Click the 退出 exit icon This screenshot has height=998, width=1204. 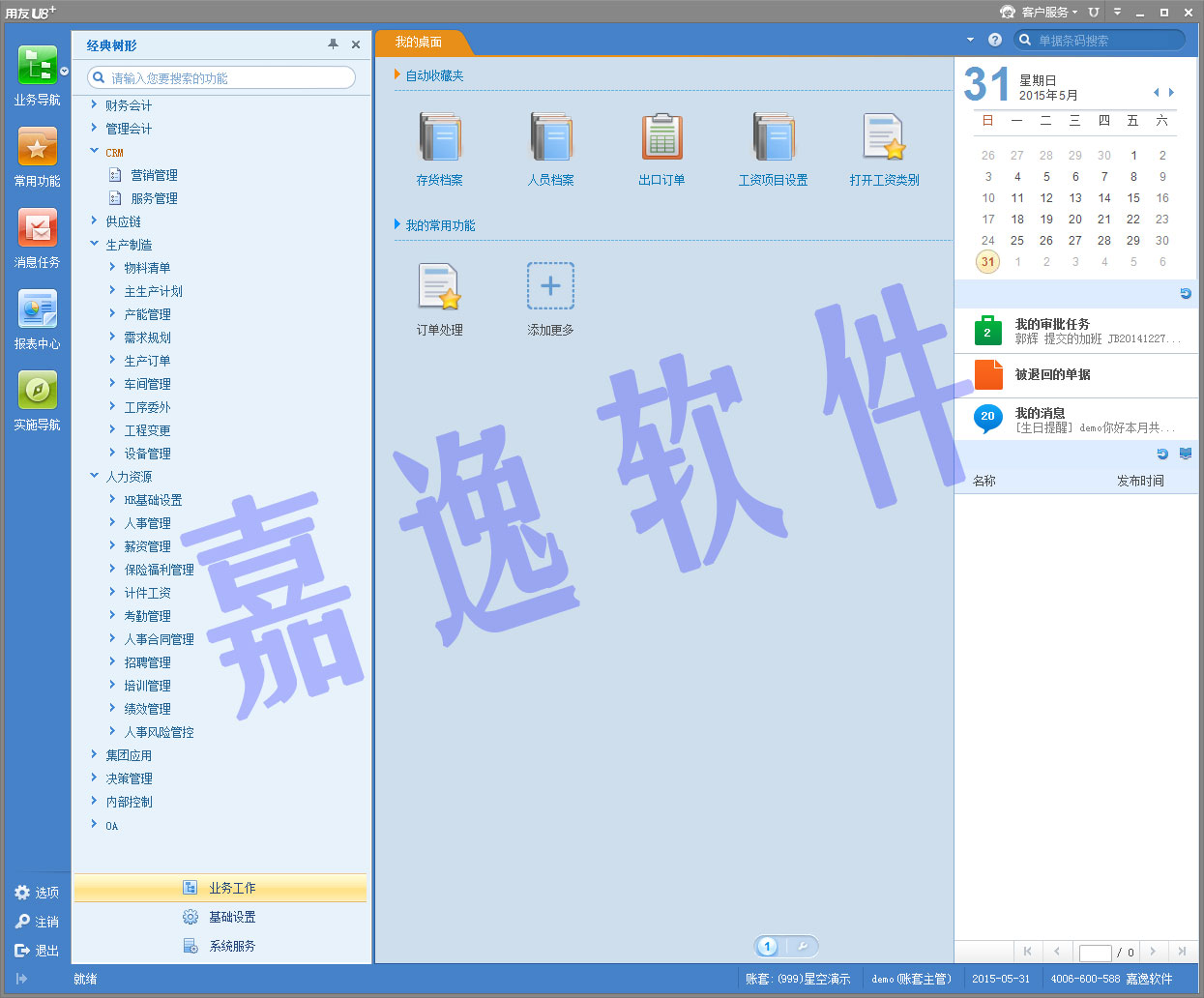[22, 951]
